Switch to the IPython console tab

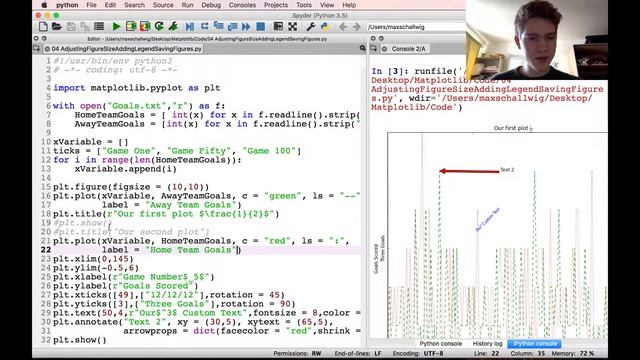(x=535, y=344)
